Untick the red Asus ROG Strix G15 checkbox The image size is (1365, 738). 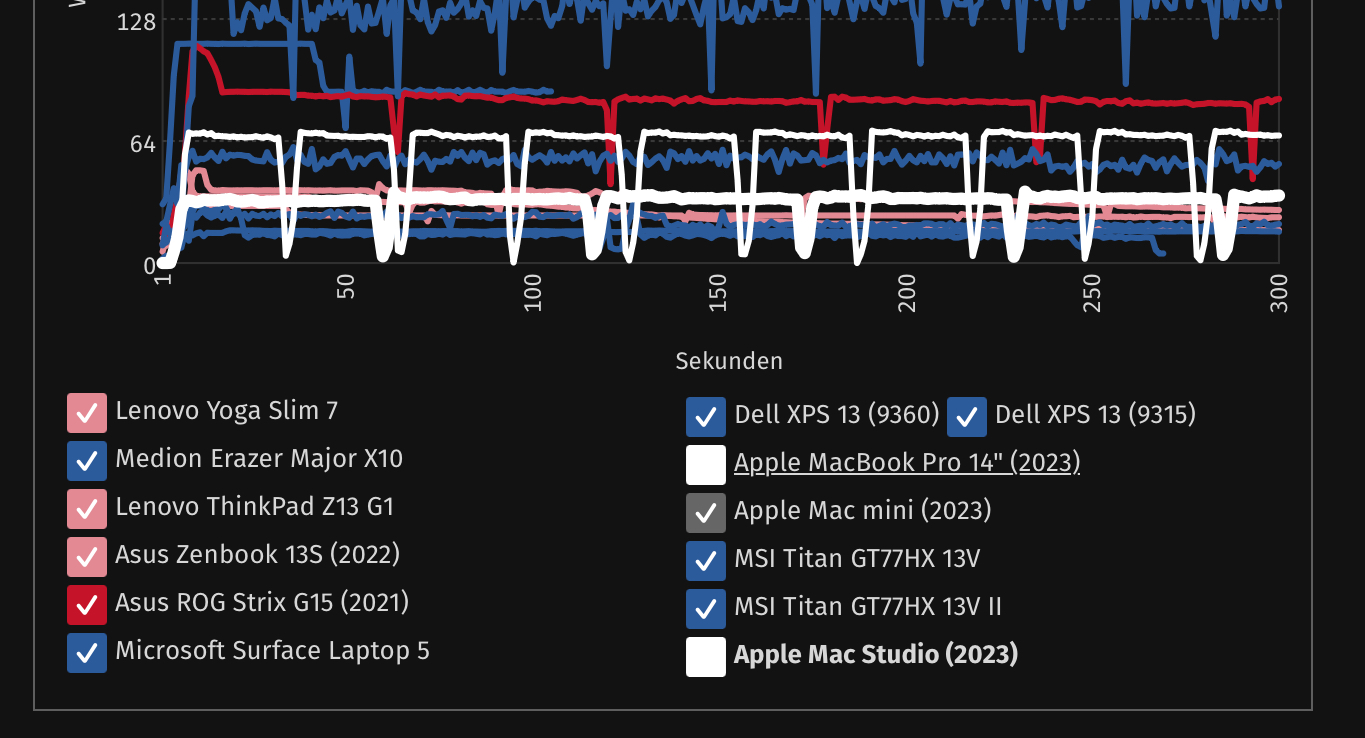(87, 605)
